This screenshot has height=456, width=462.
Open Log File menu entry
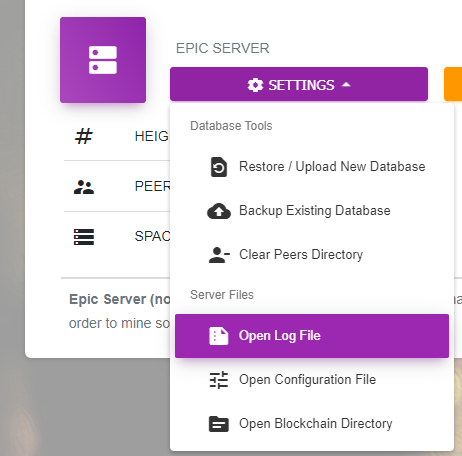coord(312,336)
